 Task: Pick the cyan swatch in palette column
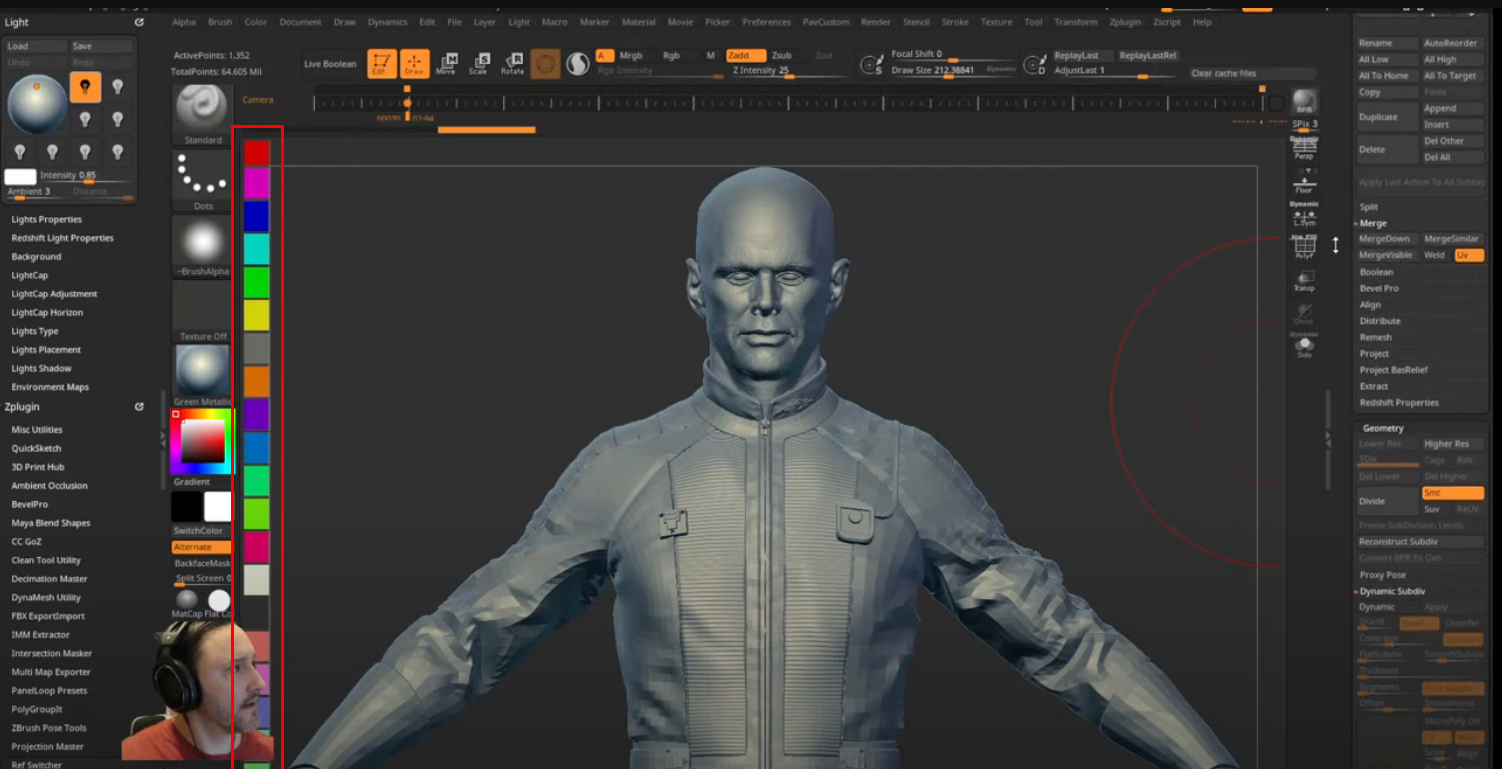pyautogui.click(x=257, y=249)
